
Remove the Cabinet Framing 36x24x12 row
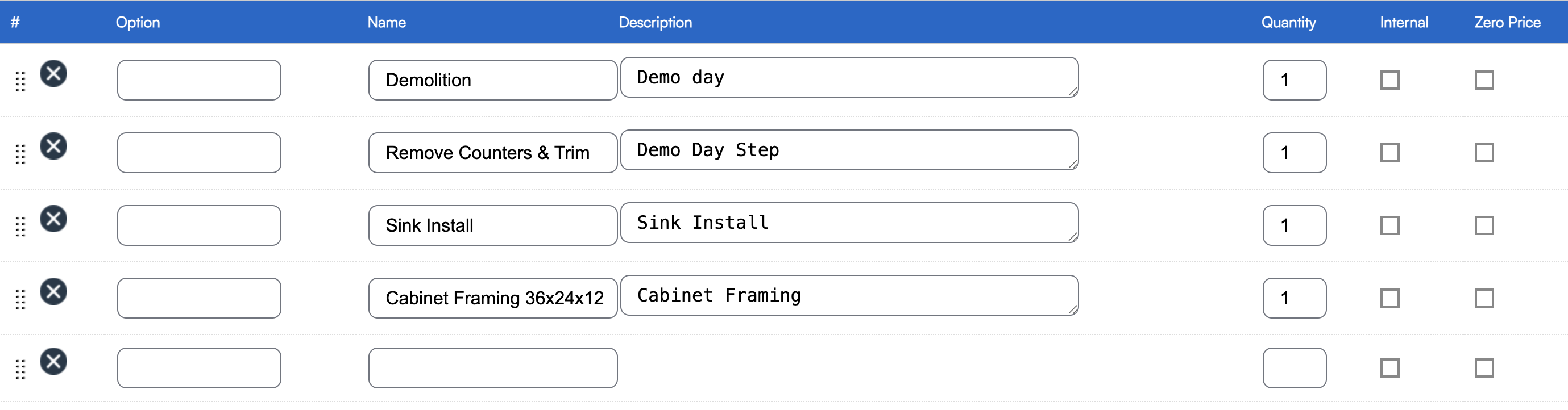53,291
